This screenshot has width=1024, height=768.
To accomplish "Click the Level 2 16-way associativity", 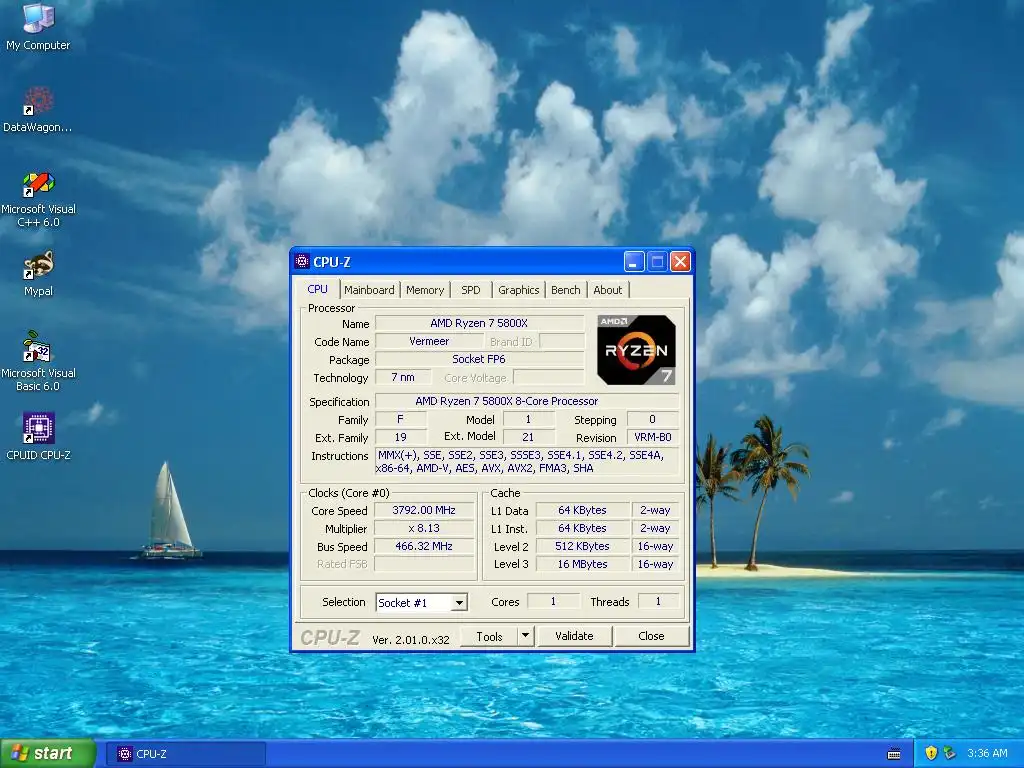I will [x=656, y=546].
